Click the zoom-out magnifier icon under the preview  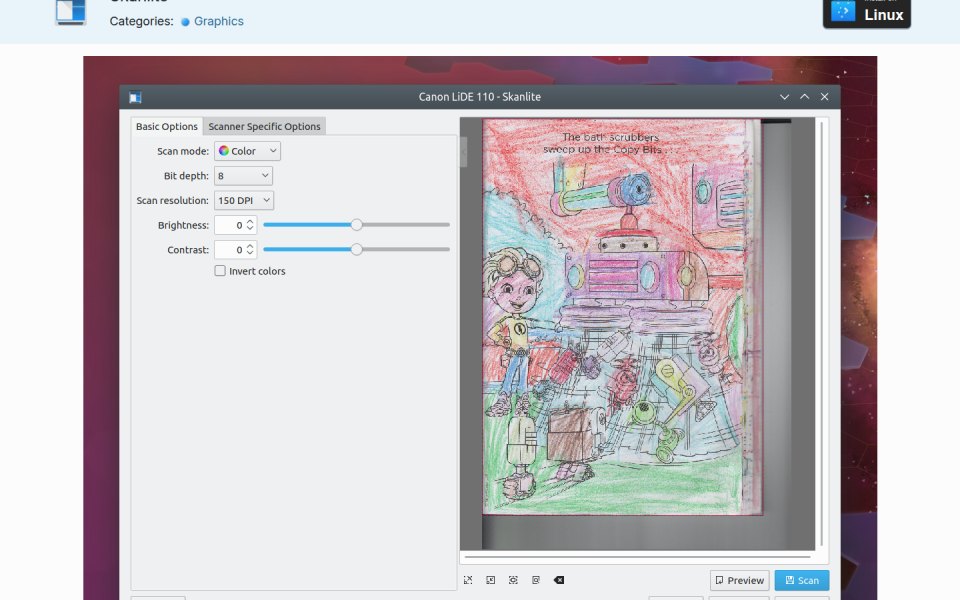click(x=490, y=580)
